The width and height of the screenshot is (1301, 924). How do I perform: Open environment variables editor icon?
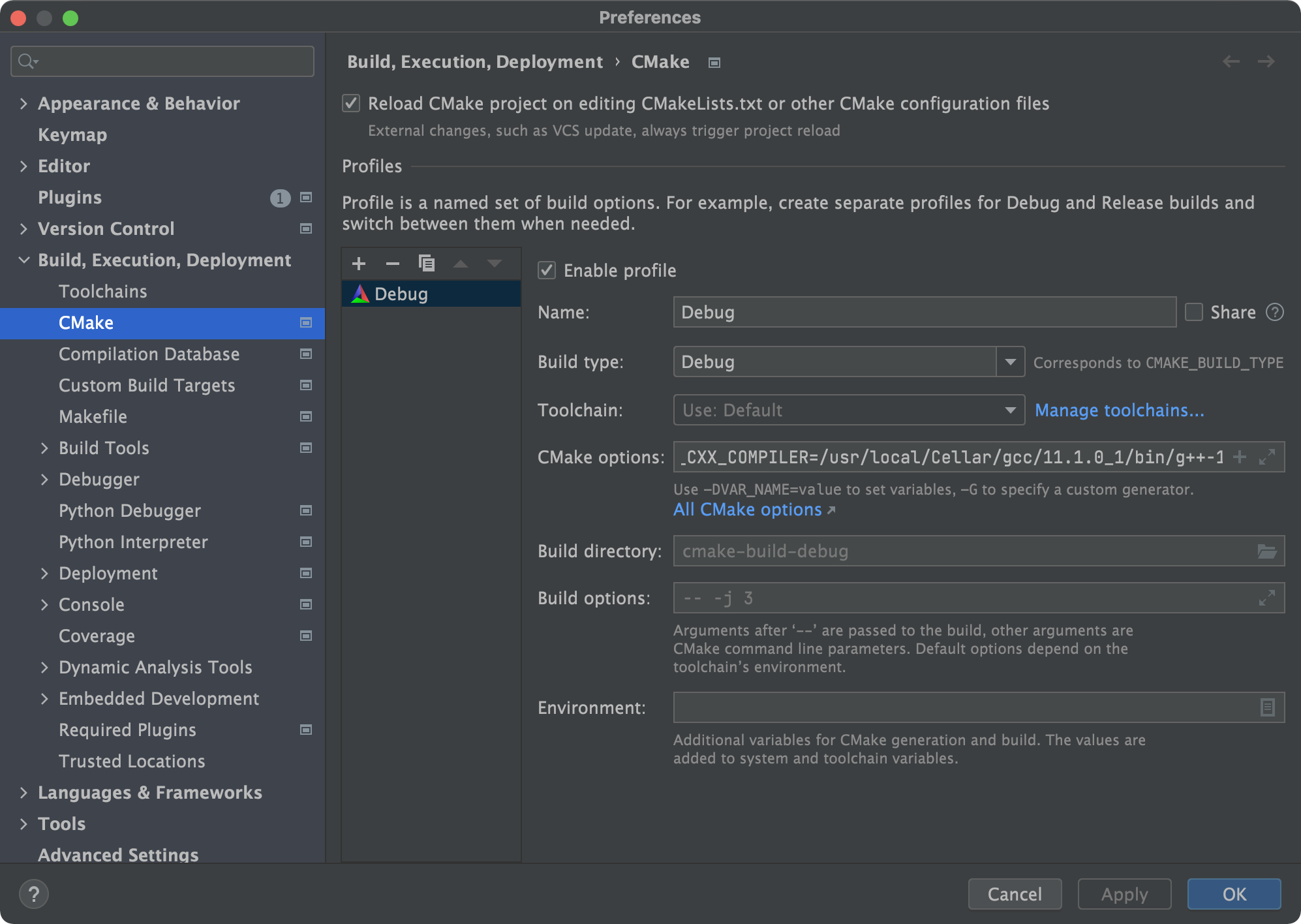pos(1266,707)
